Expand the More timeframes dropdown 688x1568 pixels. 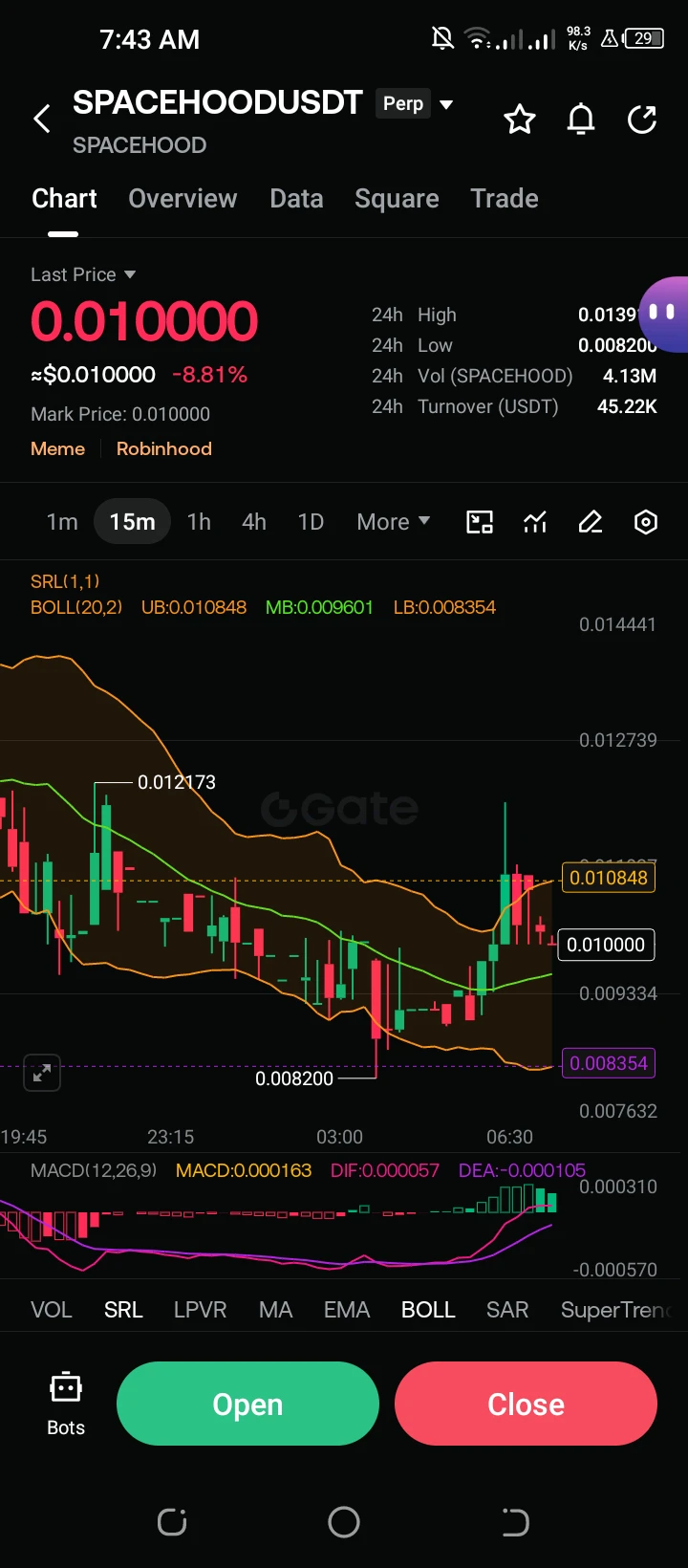click(x=394, y=522)
